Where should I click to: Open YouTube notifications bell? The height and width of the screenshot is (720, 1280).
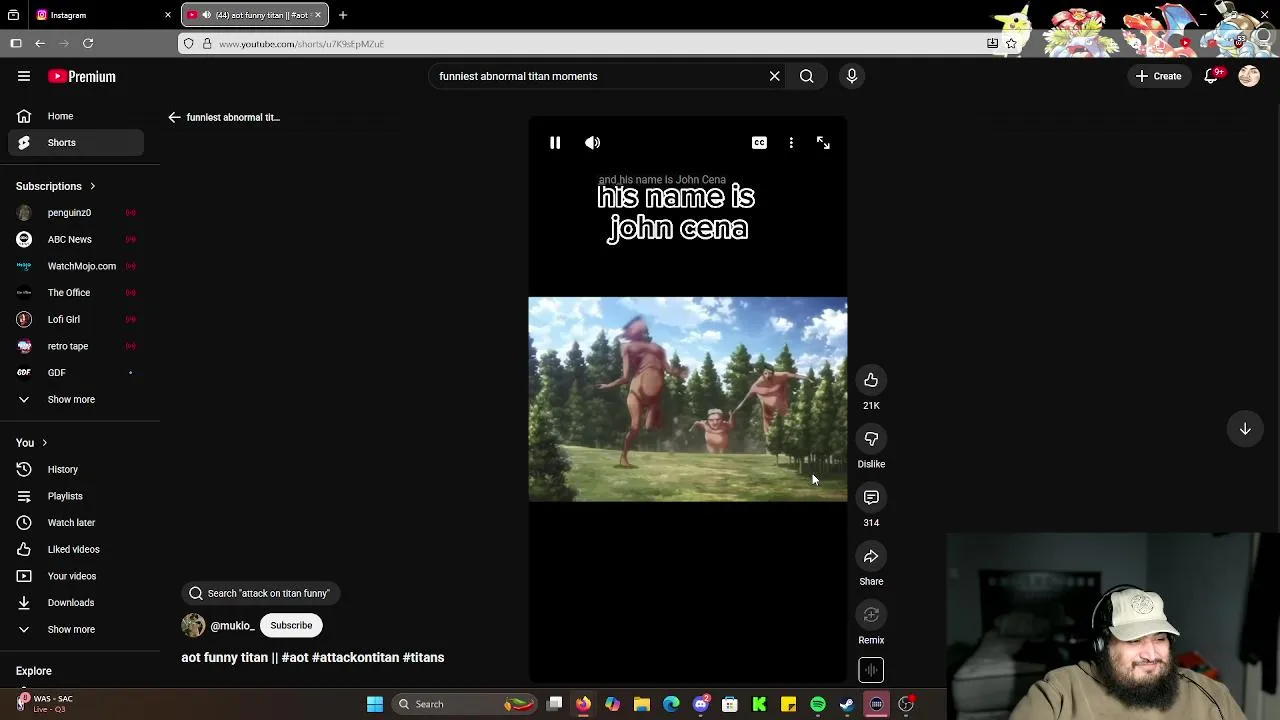pyautogui.click(x=1212, y=76)
